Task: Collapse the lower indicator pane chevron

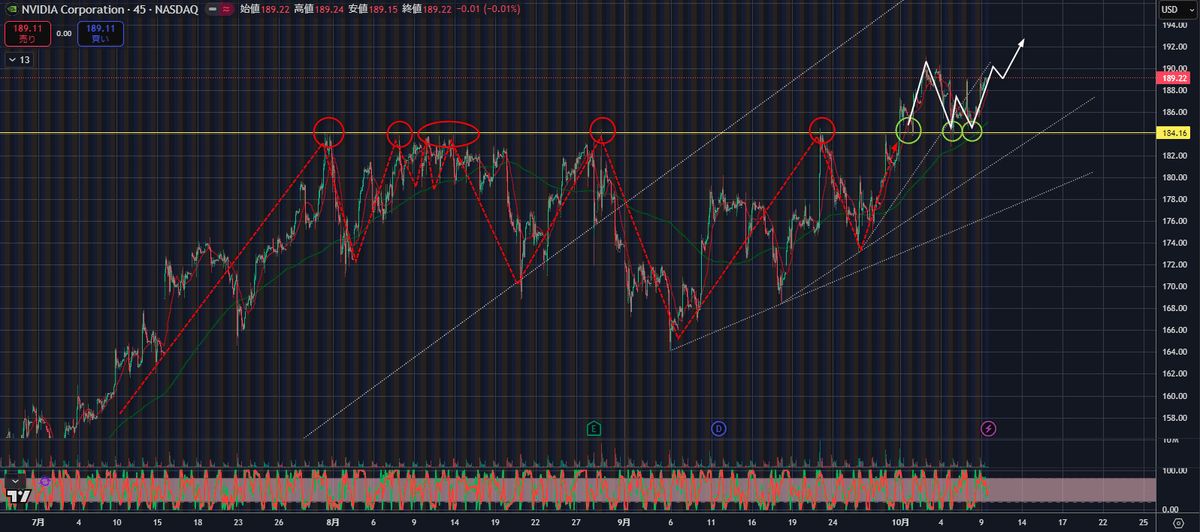Action: click(x=16, y=483)
